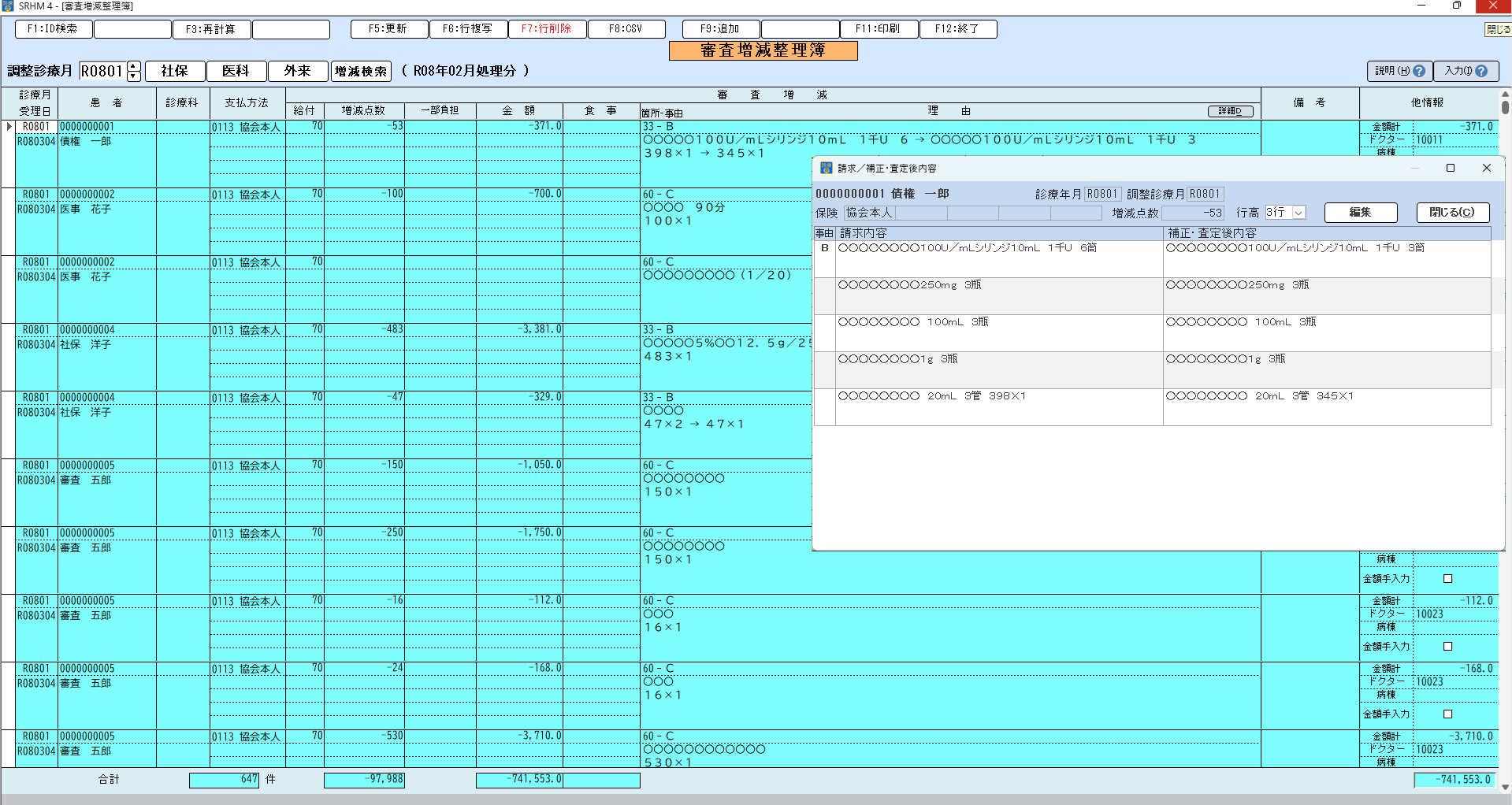Click the help question mark icon beside 入力(I)
Viewport: 1512px width, 805px height.
tap(1481, 71)
